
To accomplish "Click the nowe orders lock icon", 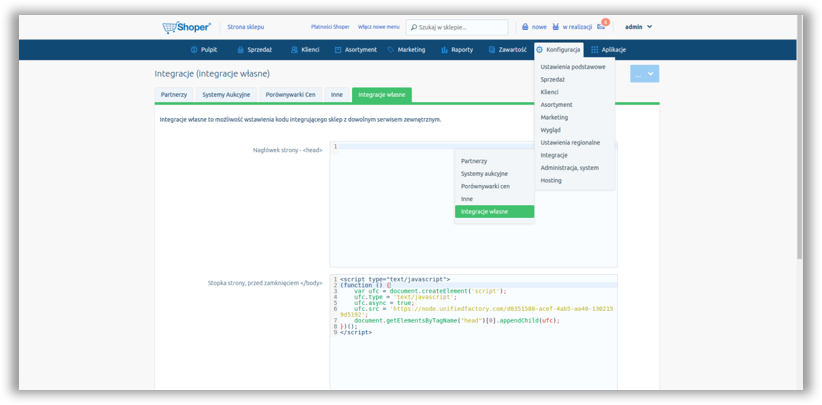I will tap(525, 27).
